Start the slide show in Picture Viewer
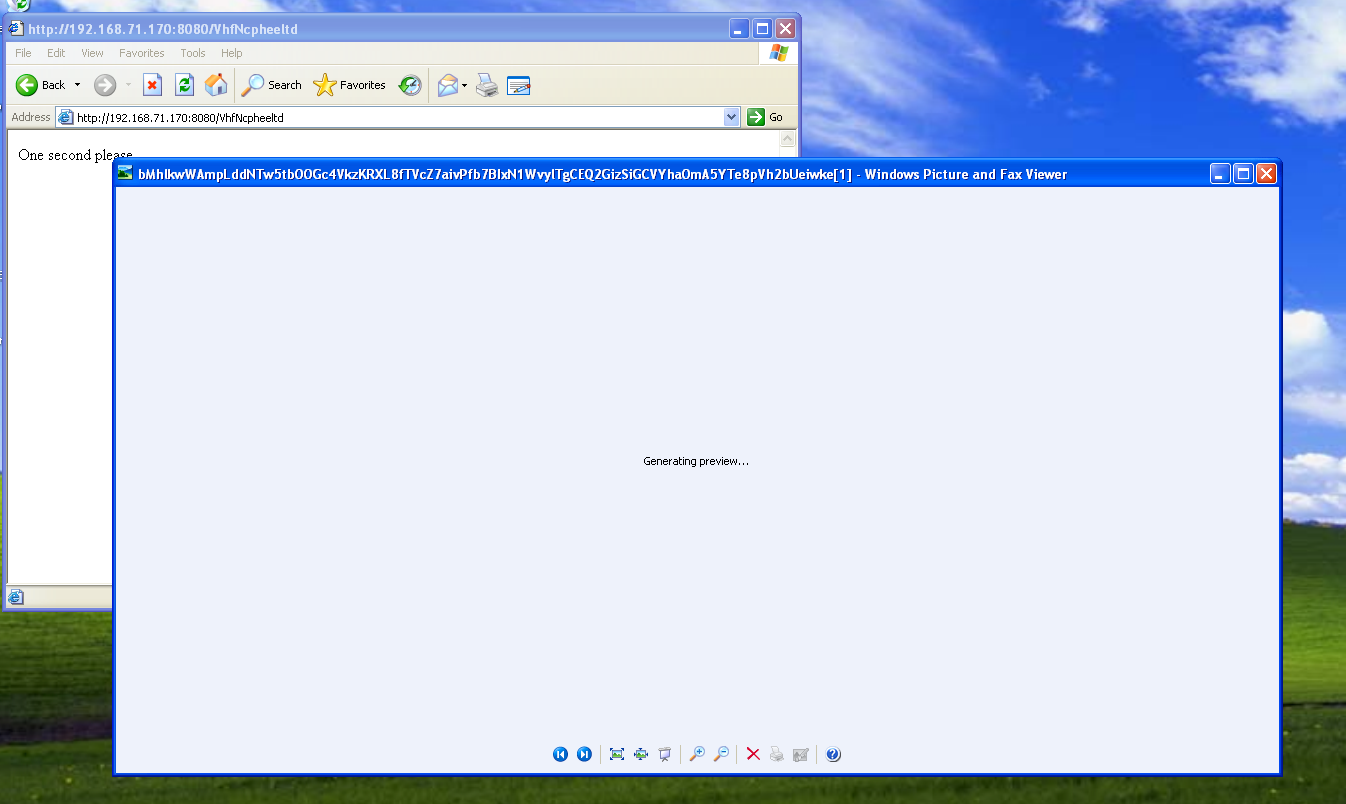Image resolution: width=1346 pixels, height=804 pixels. pyautogui.click(x=665, y=754)
